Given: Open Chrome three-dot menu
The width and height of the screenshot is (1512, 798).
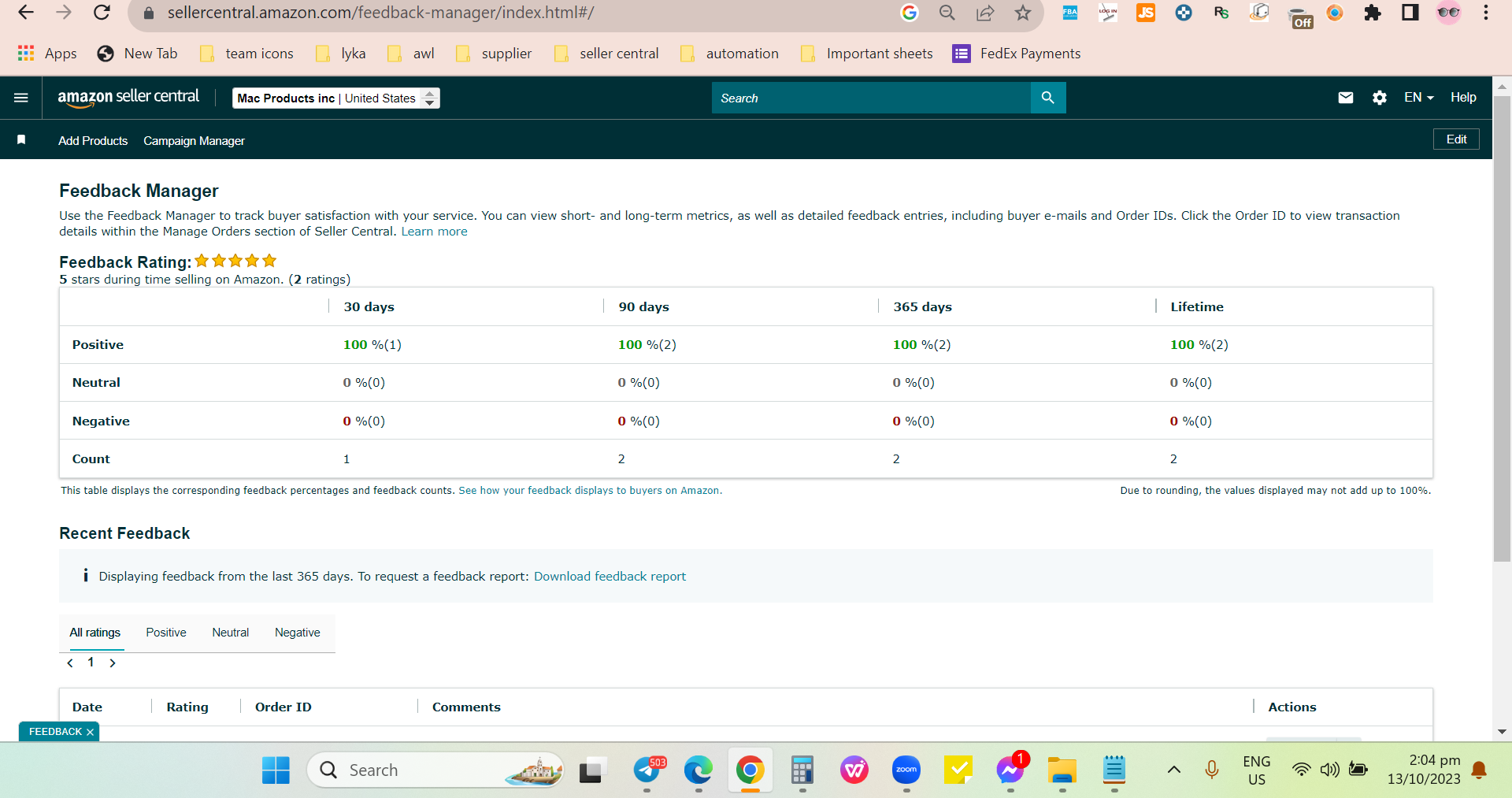Looking at the screenshot, I should 1486,13.
